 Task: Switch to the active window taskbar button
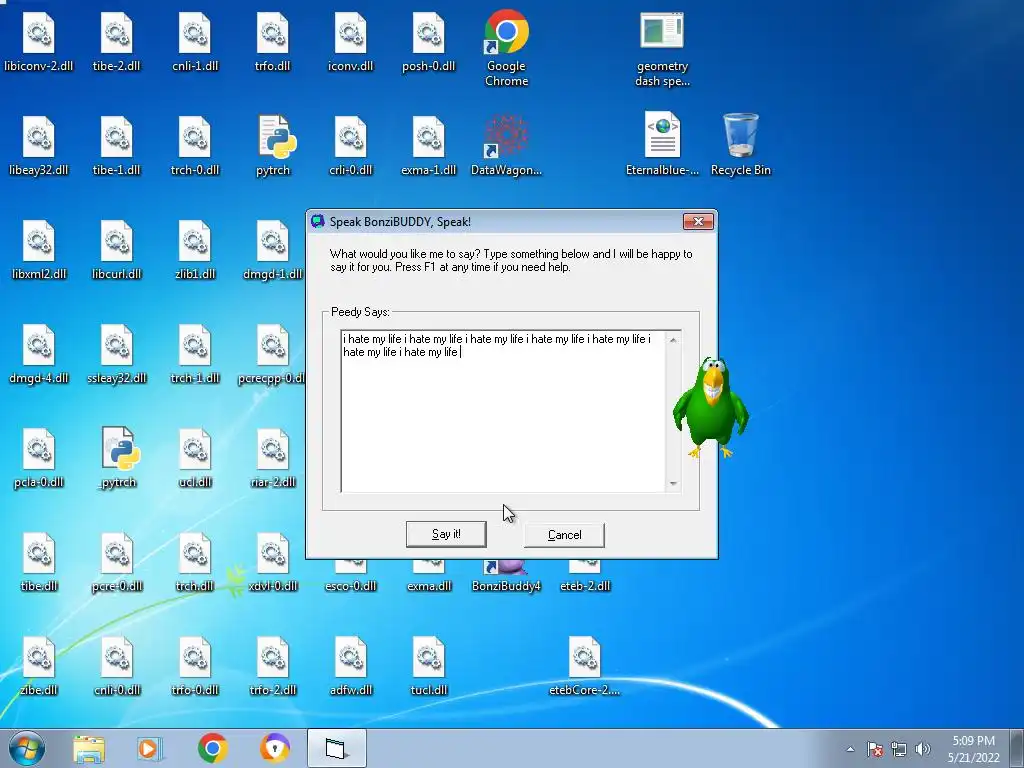pos(337,748)
